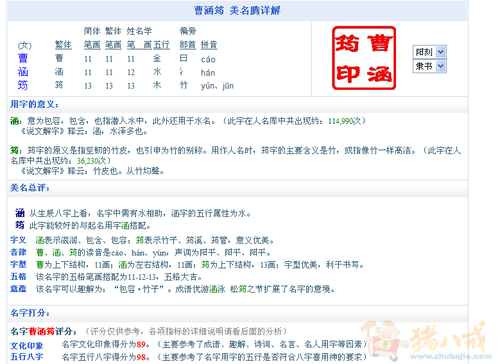Click the green count 114,990
500x364 pixels.
pyautogui.click(x=341, y=121)
